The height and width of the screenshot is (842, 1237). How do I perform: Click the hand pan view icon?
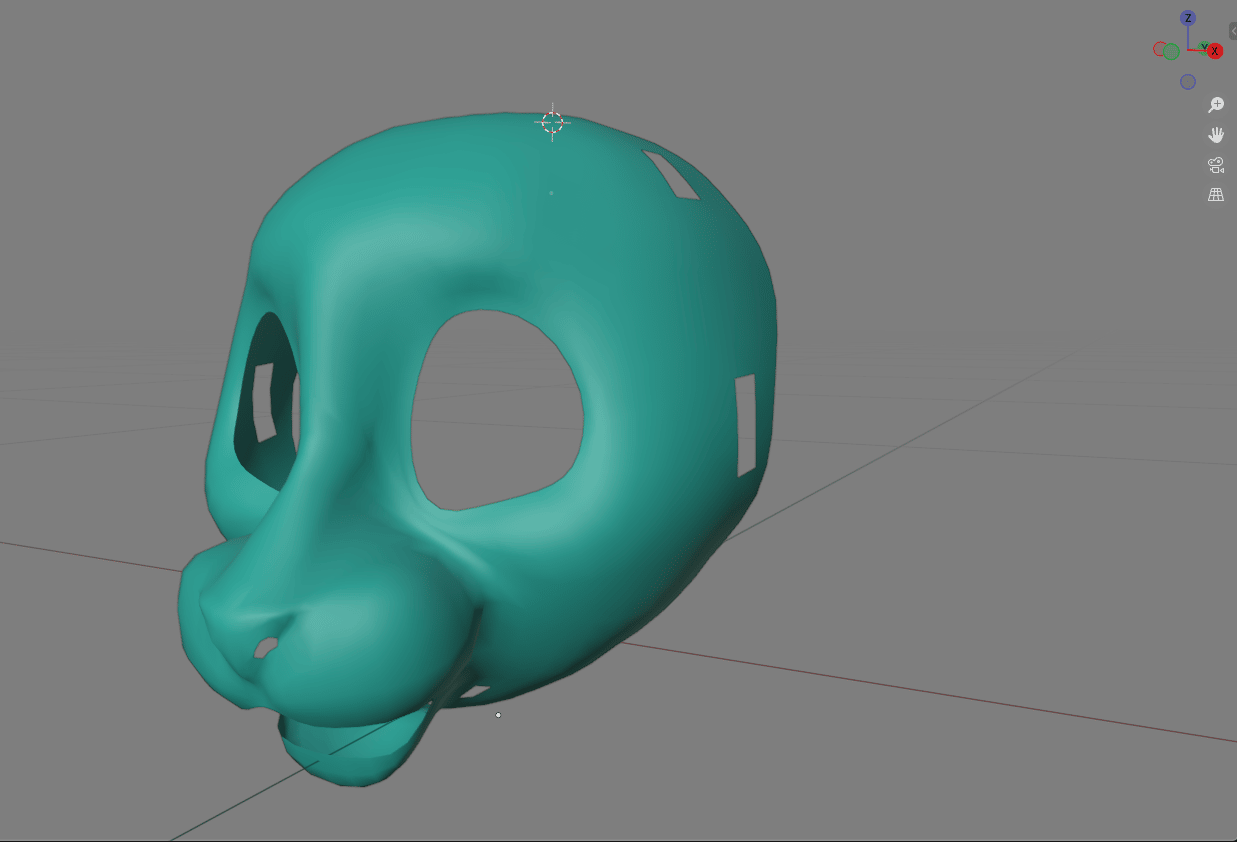pyautogui.click(x=1216, y=135)
